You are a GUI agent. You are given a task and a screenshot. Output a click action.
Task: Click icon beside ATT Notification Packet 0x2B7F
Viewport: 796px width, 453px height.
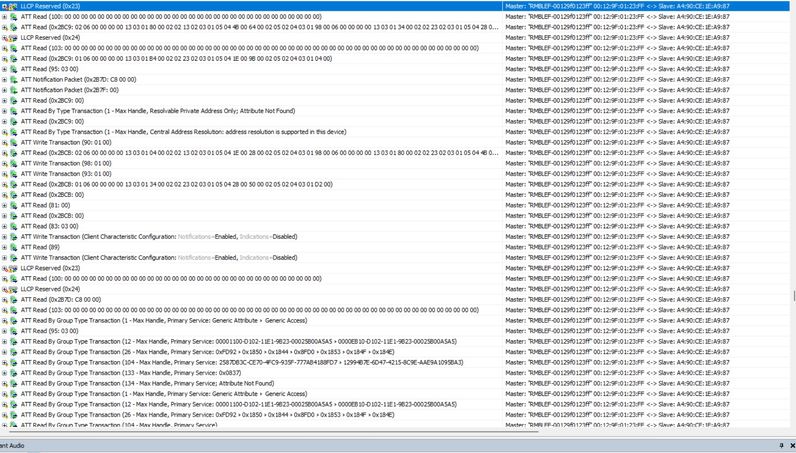pyautogui.click(x=14, y=90)
